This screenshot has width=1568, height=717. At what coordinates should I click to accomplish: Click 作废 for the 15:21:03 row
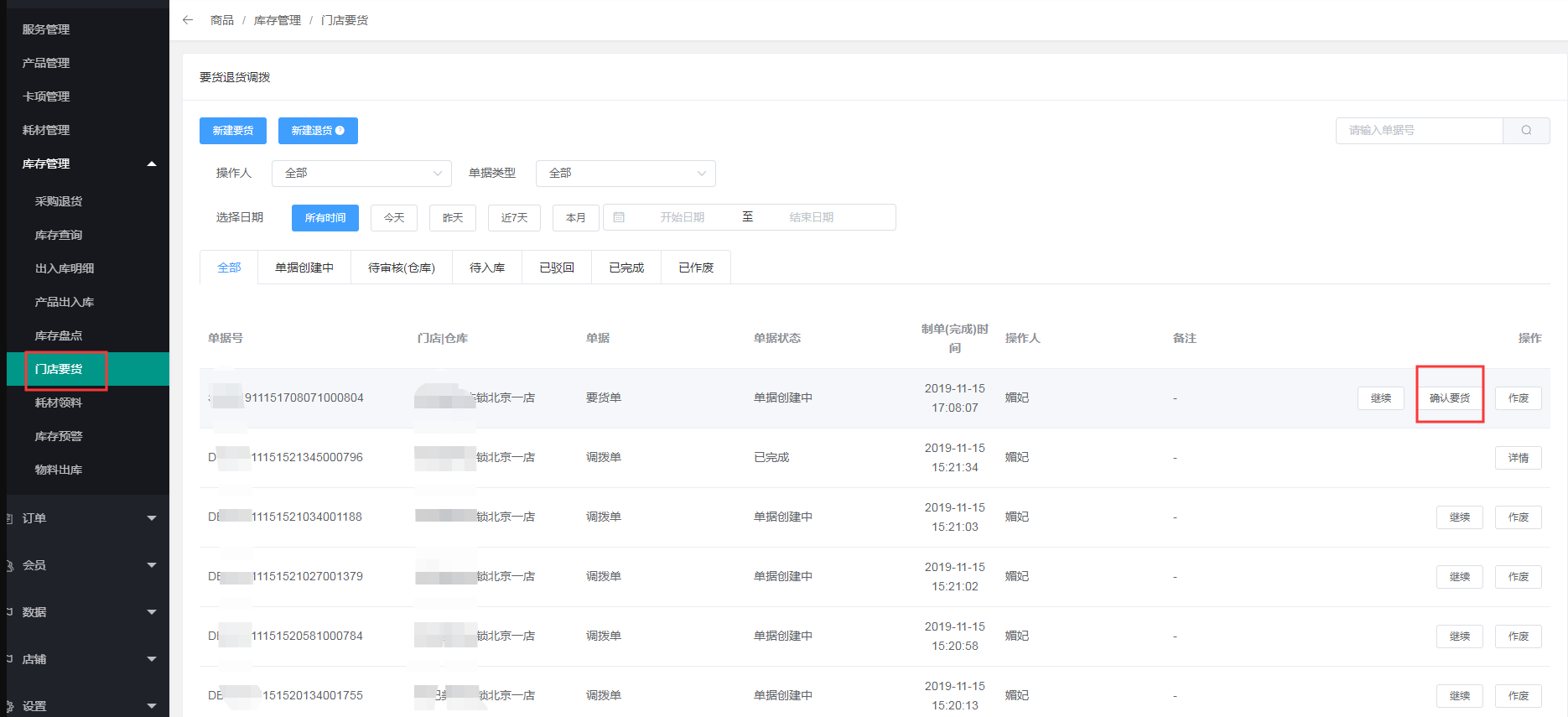1519,517
